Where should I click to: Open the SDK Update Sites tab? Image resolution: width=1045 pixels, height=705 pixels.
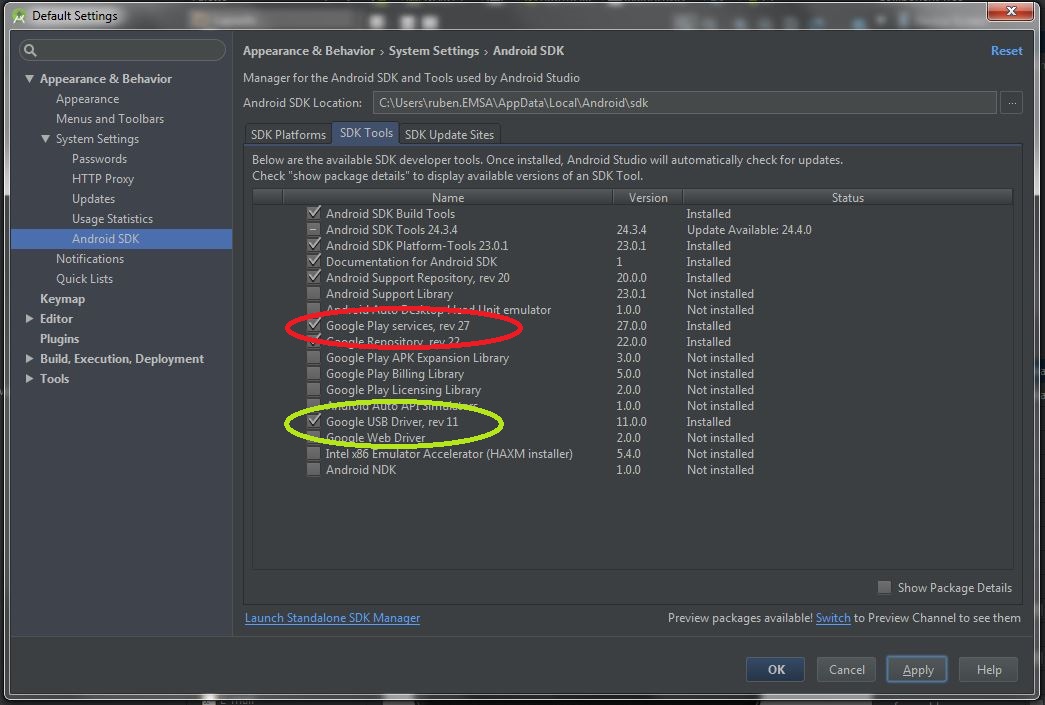[x=449, y=133]
